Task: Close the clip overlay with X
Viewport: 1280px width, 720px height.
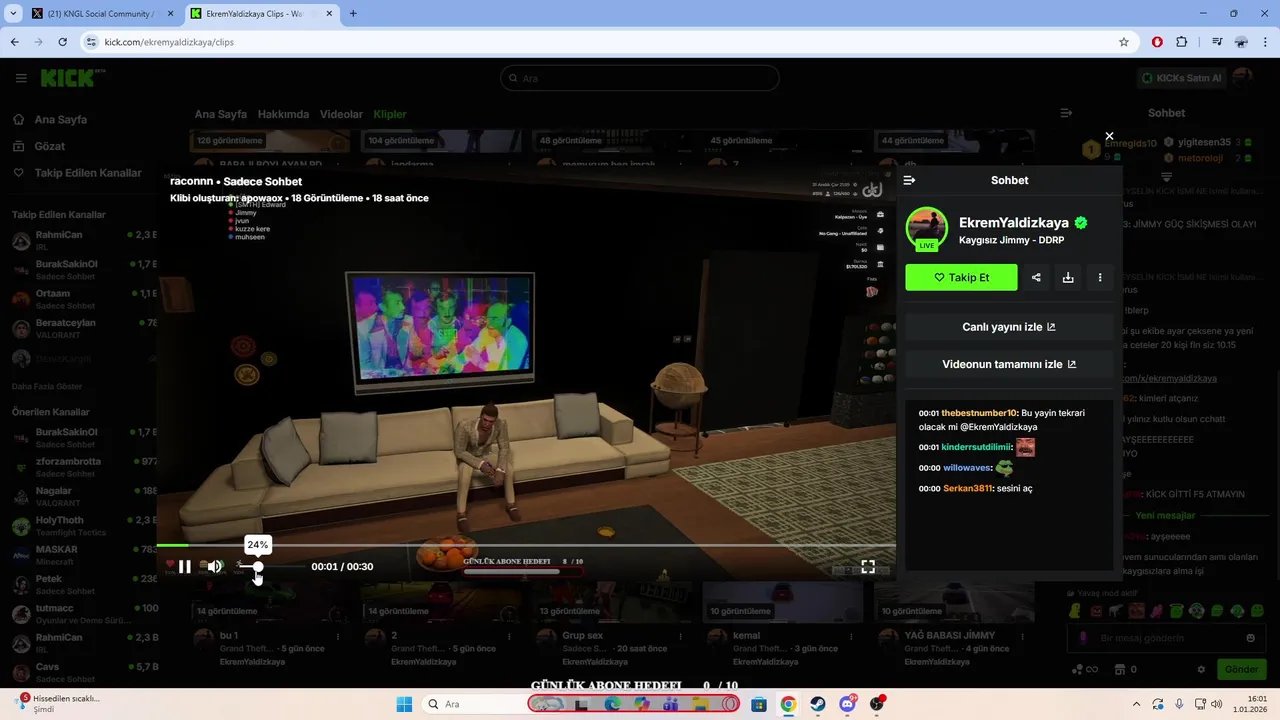Action: 1109,136
